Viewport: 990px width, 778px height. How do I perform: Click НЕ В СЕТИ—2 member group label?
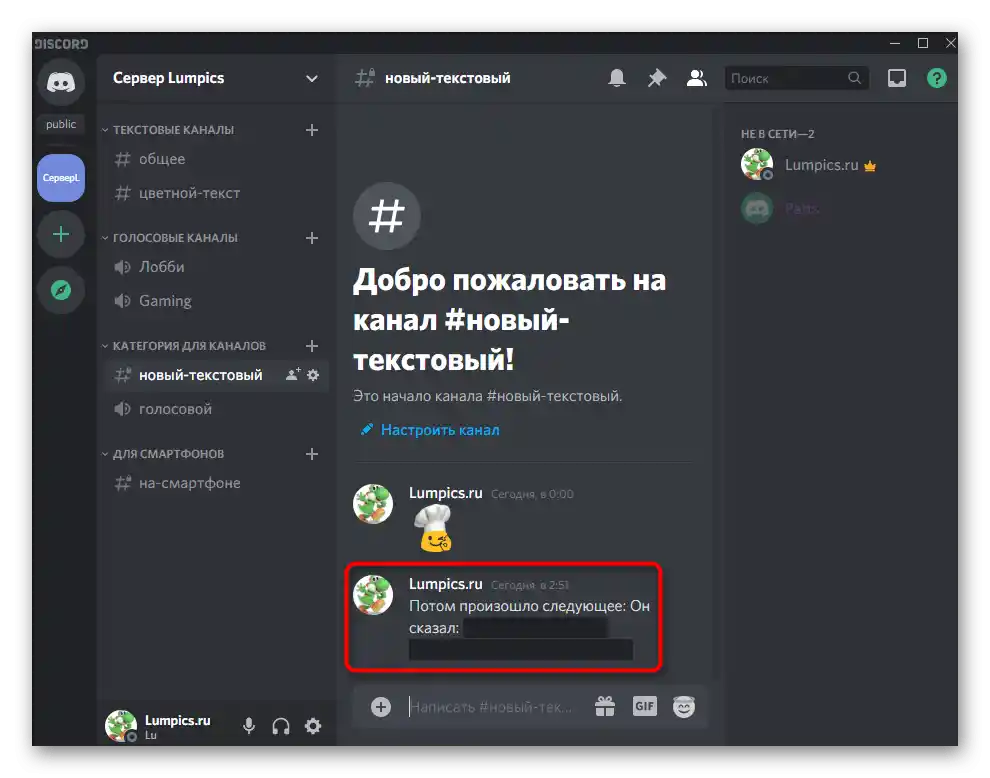[x=777, y=134]
